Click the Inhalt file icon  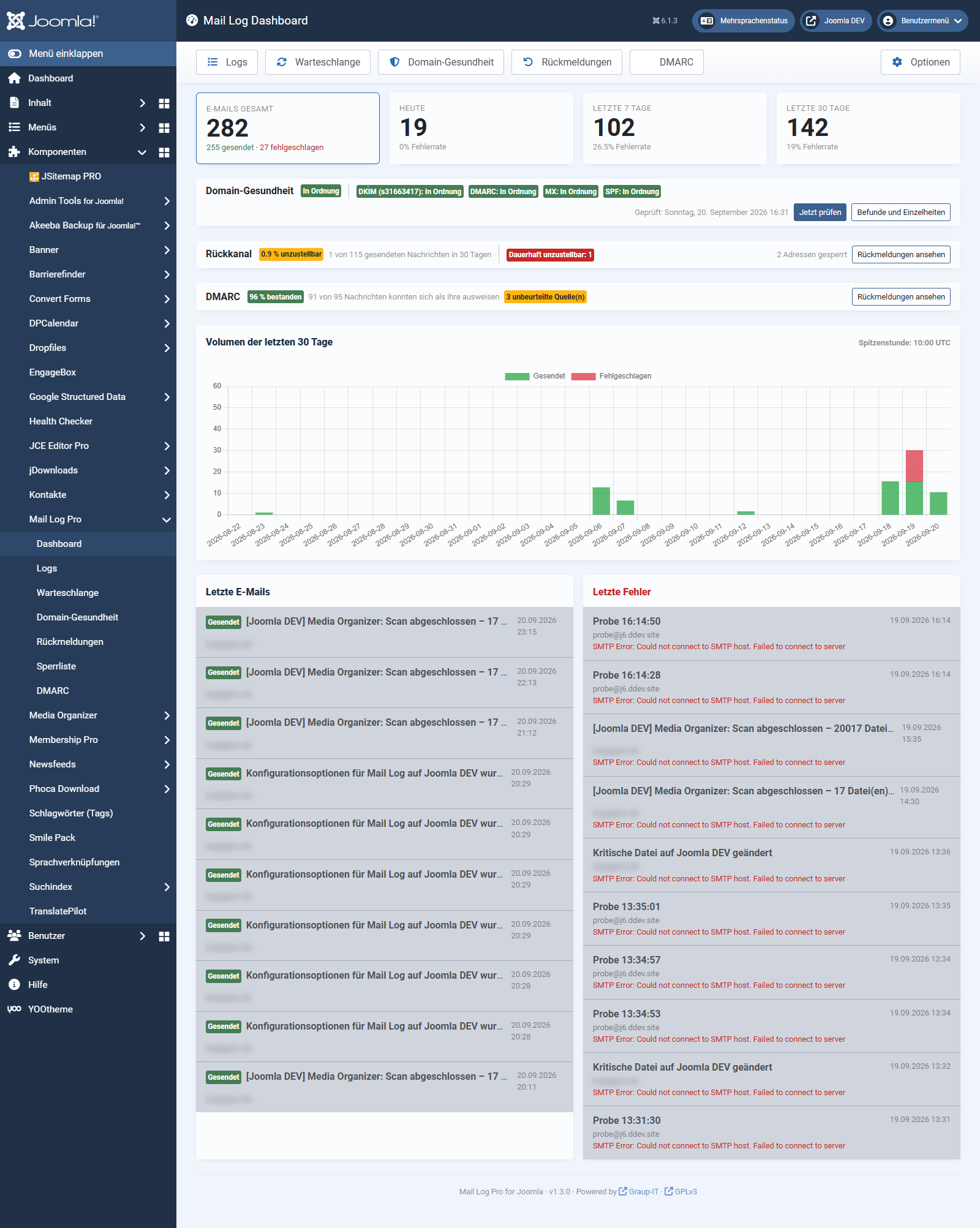[15, 103]
